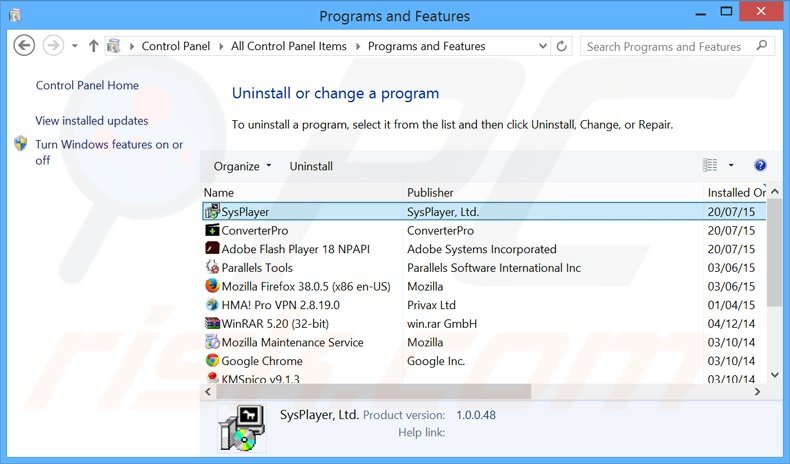Click the WinRAR program icon
Screen dimensions: 790x464
(212, 323)
